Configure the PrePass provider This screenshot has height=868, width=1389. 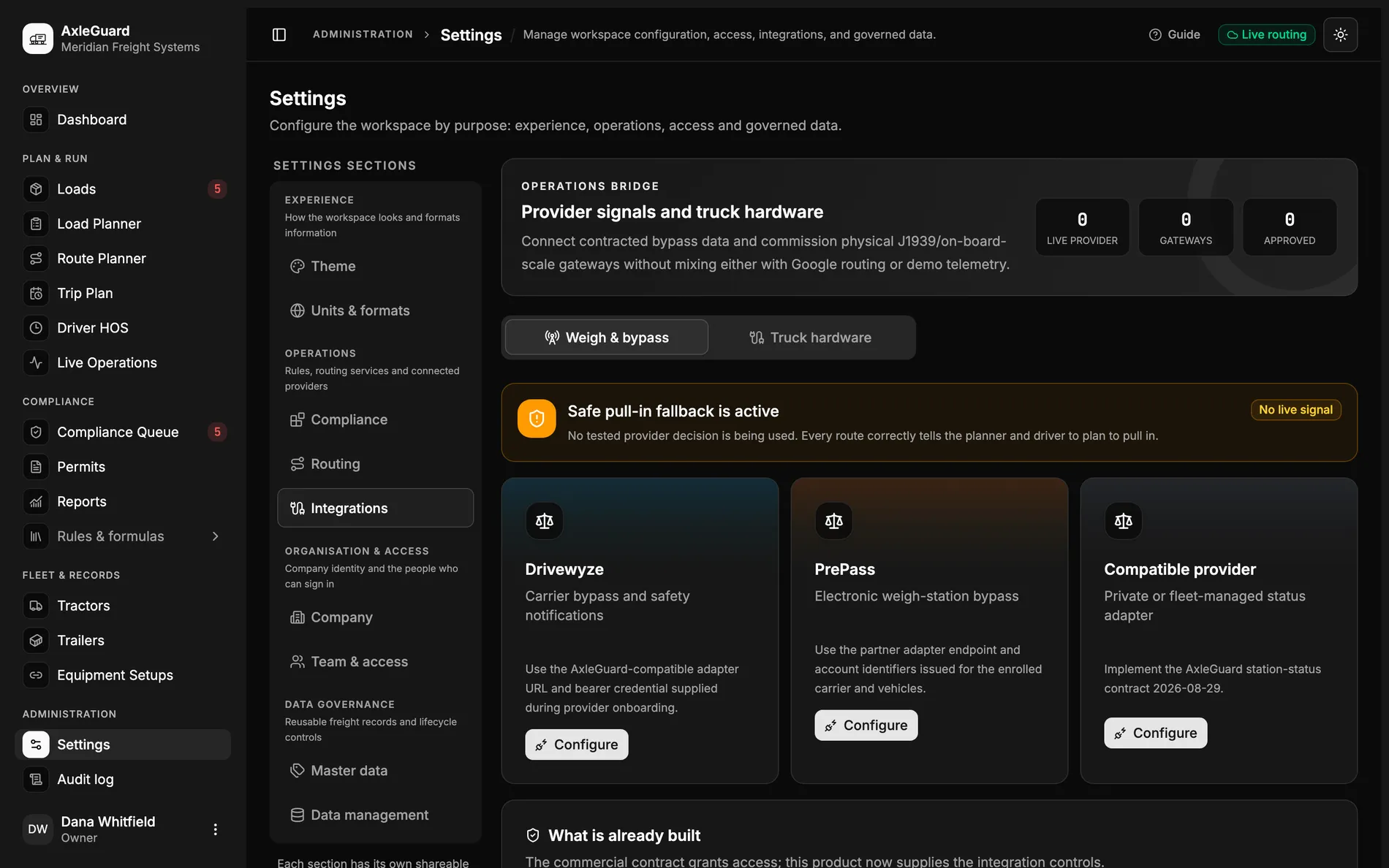(x=866, y=726)
